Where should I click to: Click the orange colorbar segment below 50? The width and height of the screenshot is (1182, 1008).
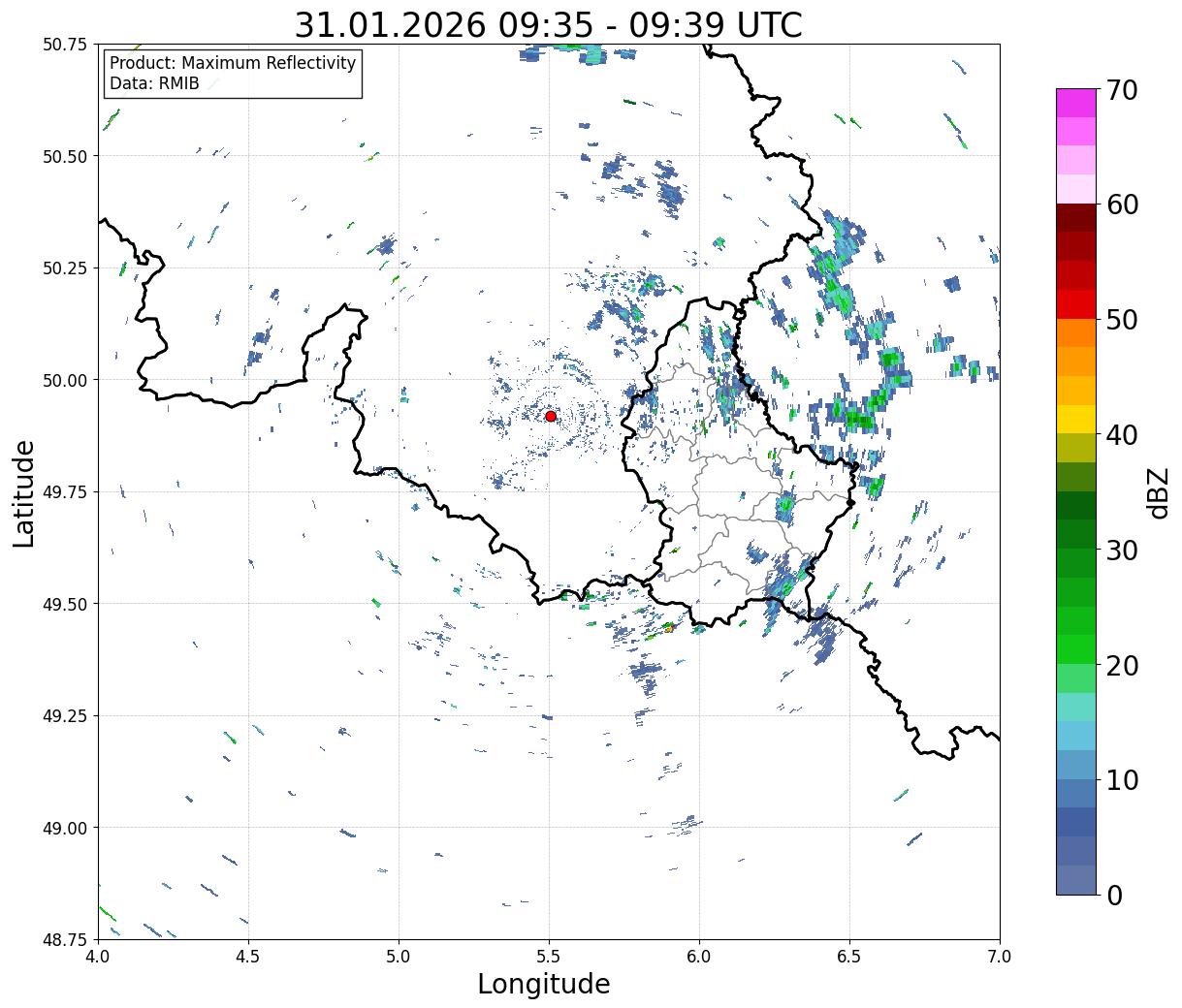coord(1075,332)
